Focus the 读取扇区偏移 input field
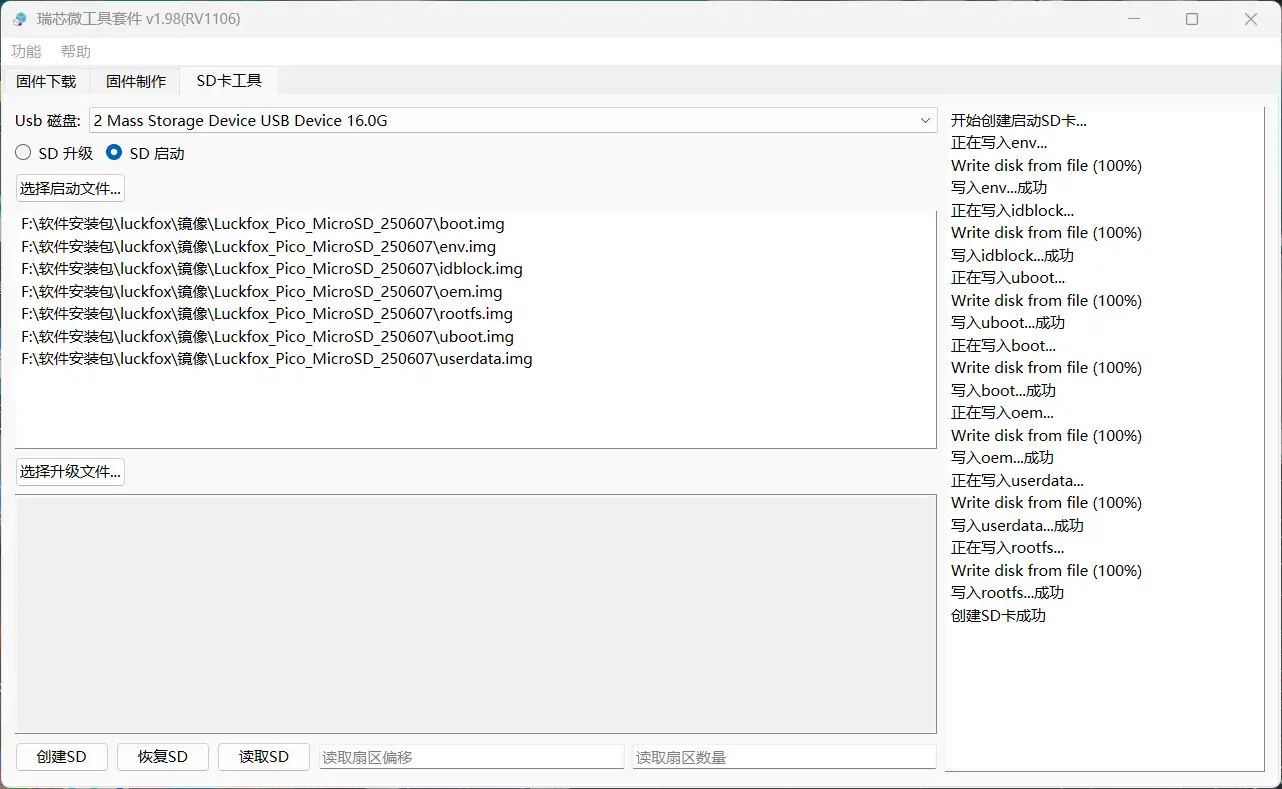The image size is (1282, 789). [471, 757]
